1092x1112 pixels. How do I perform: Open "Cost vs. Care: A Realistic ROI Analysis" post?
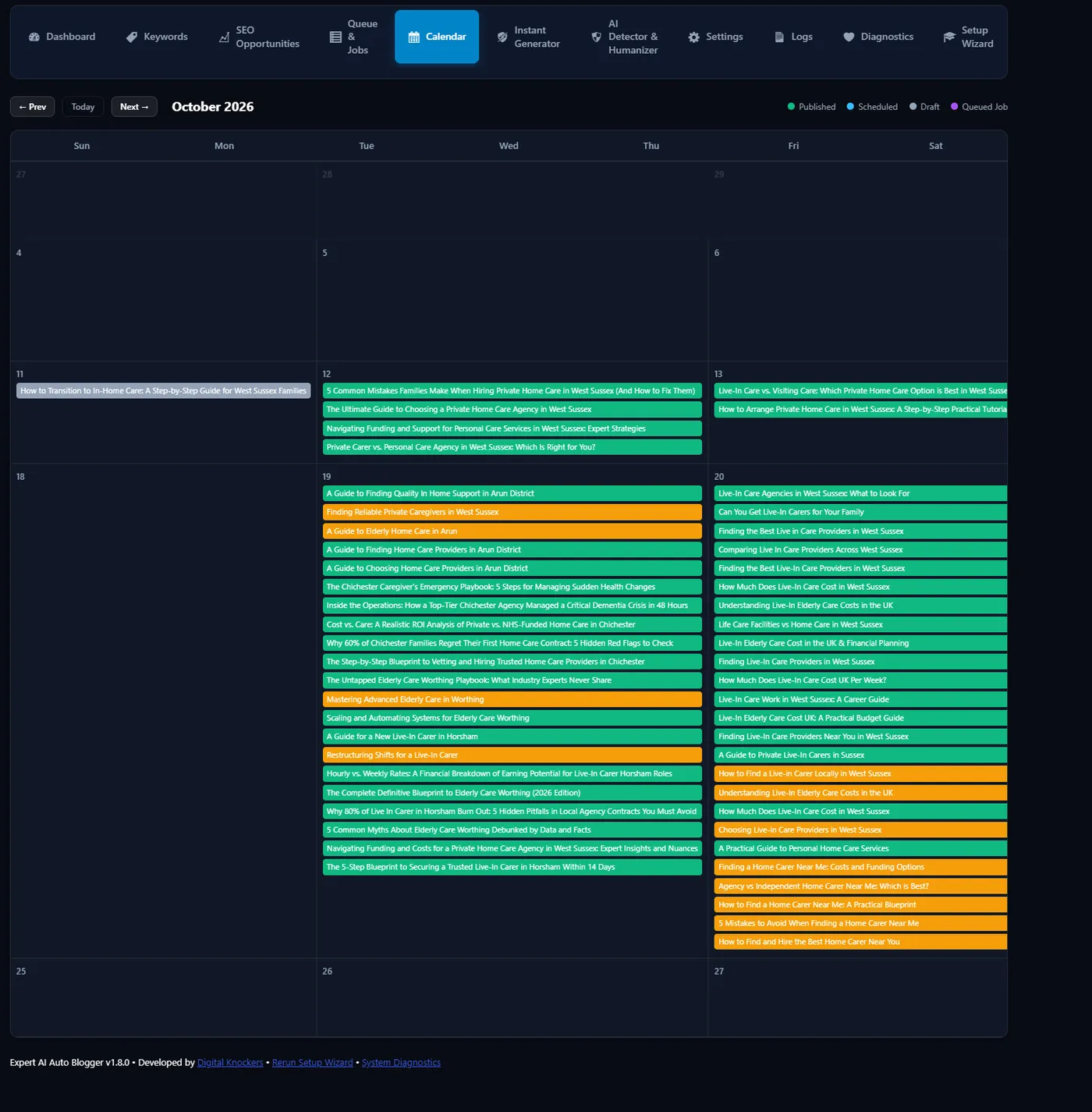(x=512, y=624)
